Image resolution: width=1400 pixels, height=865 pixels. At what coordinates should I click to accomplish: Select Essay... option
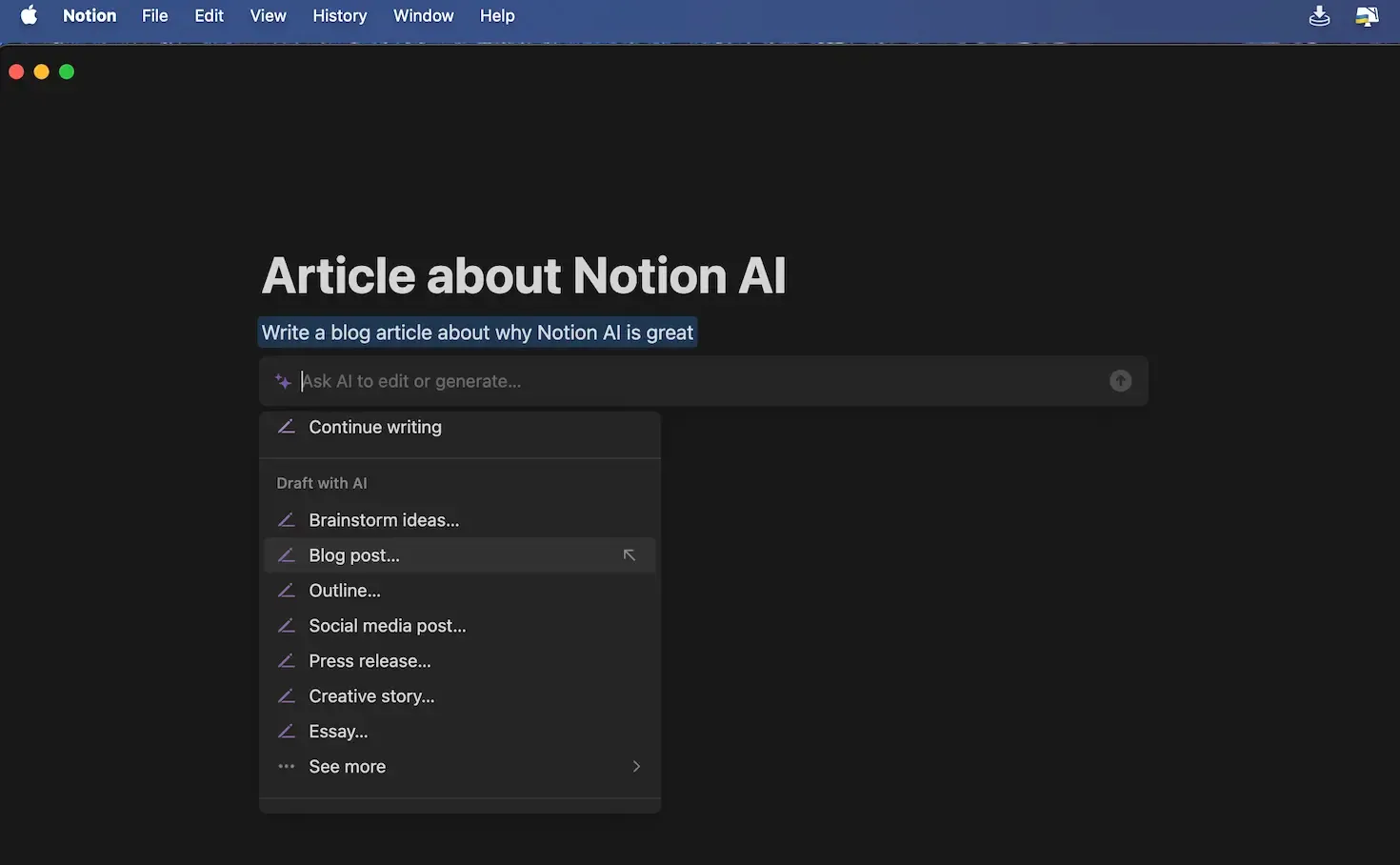(460, 732)
